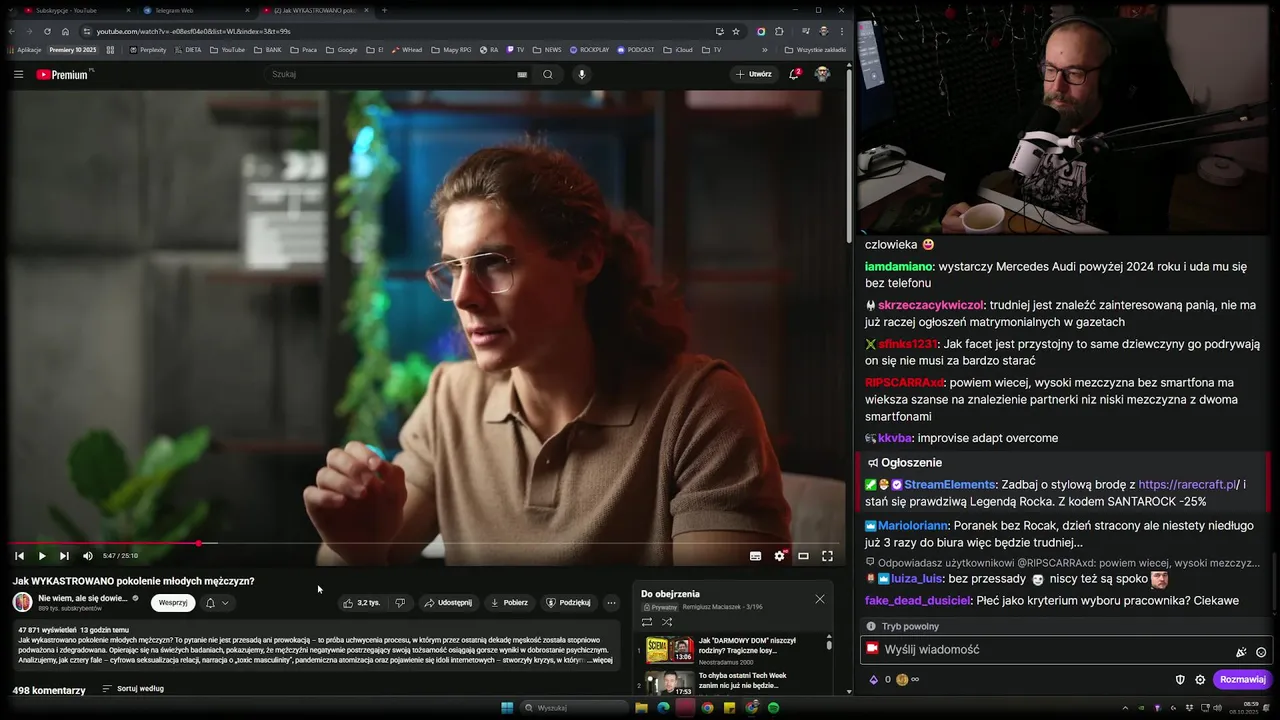This screenshot has height=720, width=1280.
Task: Open channel notification bell dropdown
Action: coord(217,603)
